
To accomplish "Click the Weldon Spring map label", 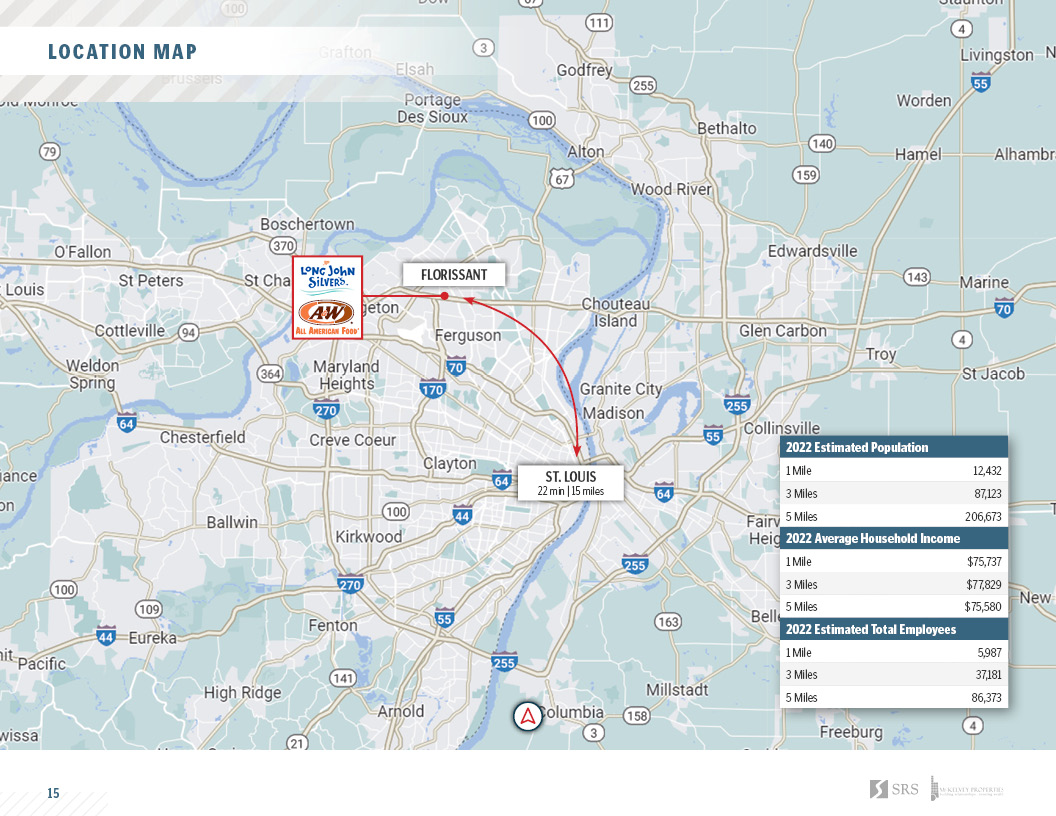I will tap(92, 374).
